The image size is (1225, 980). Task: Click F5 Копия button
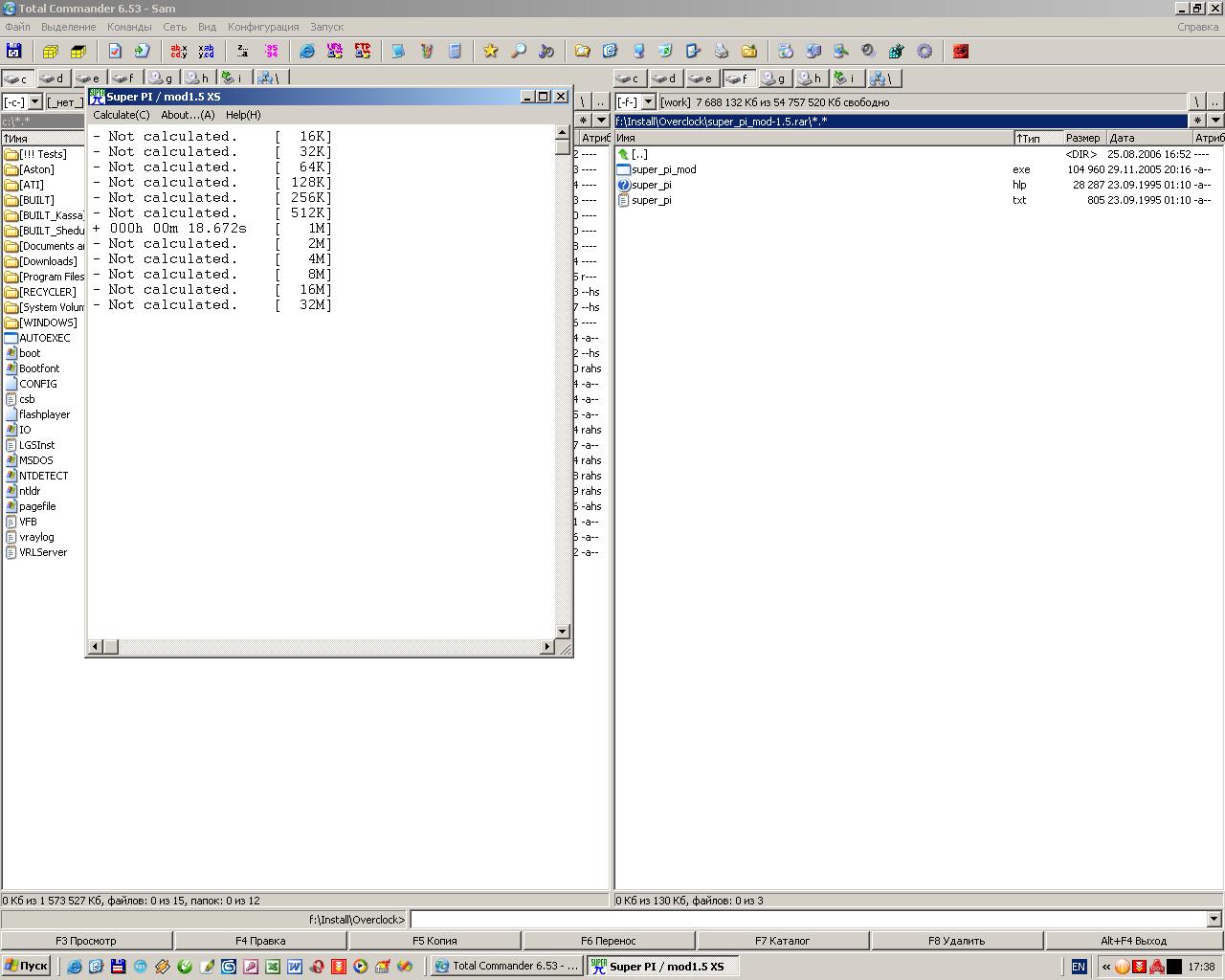[434, 941]
